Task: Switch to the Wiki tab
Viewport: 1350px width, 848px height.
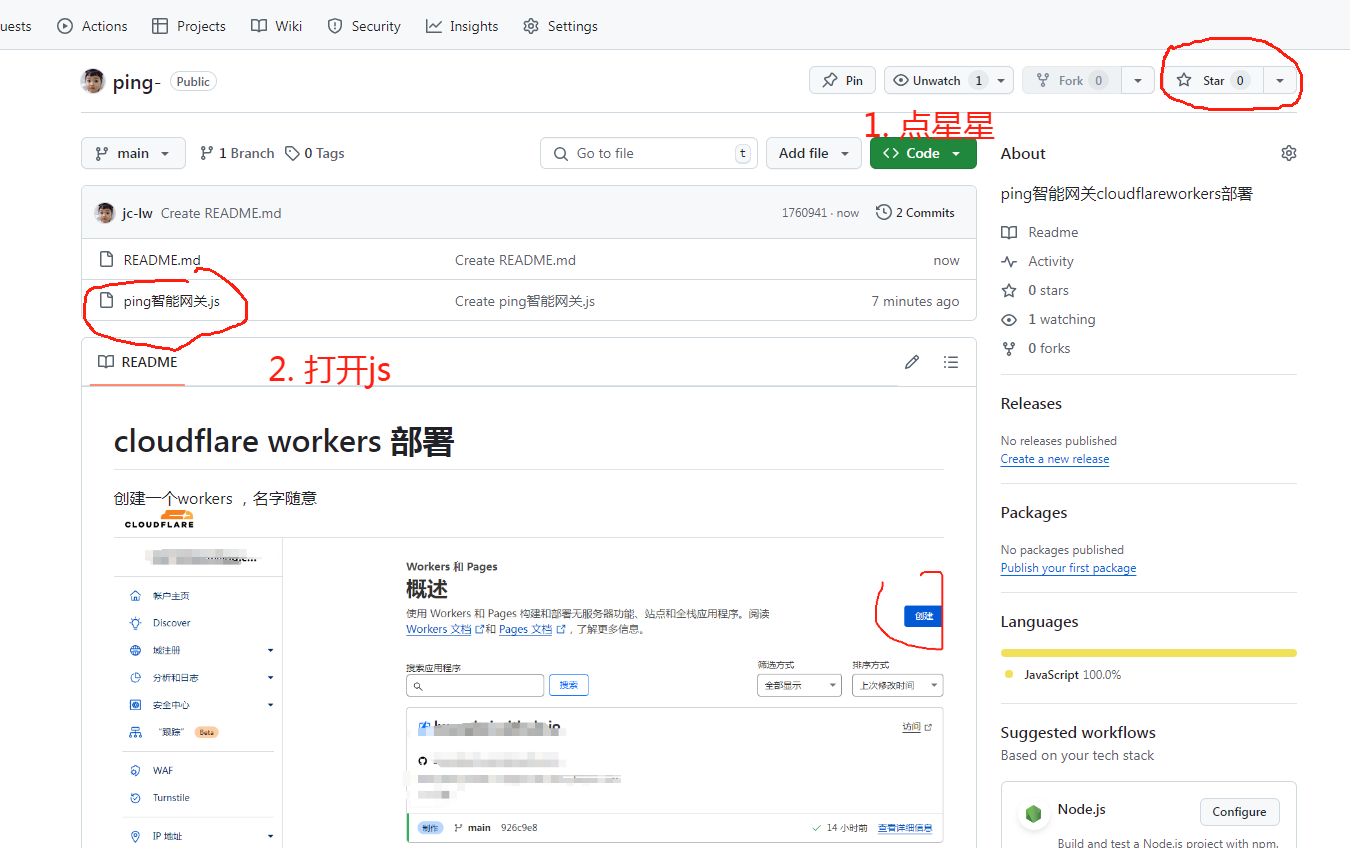Action: (276, 26)
